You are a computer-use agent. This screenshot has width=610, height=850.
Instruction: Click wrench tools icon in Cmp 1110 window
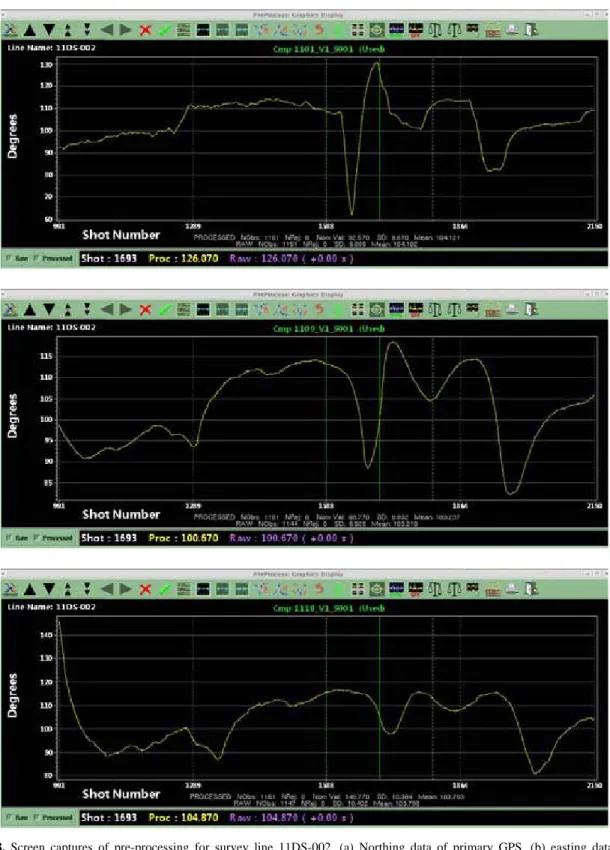pos(10,589)
